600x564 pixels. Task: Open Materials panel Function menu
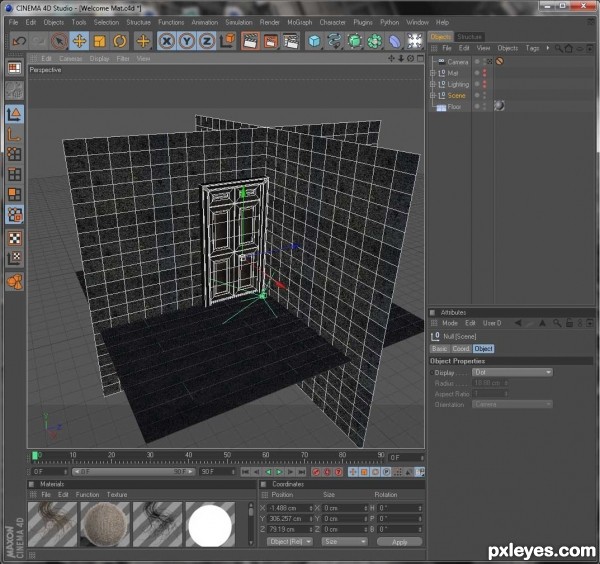coord(87,494)
